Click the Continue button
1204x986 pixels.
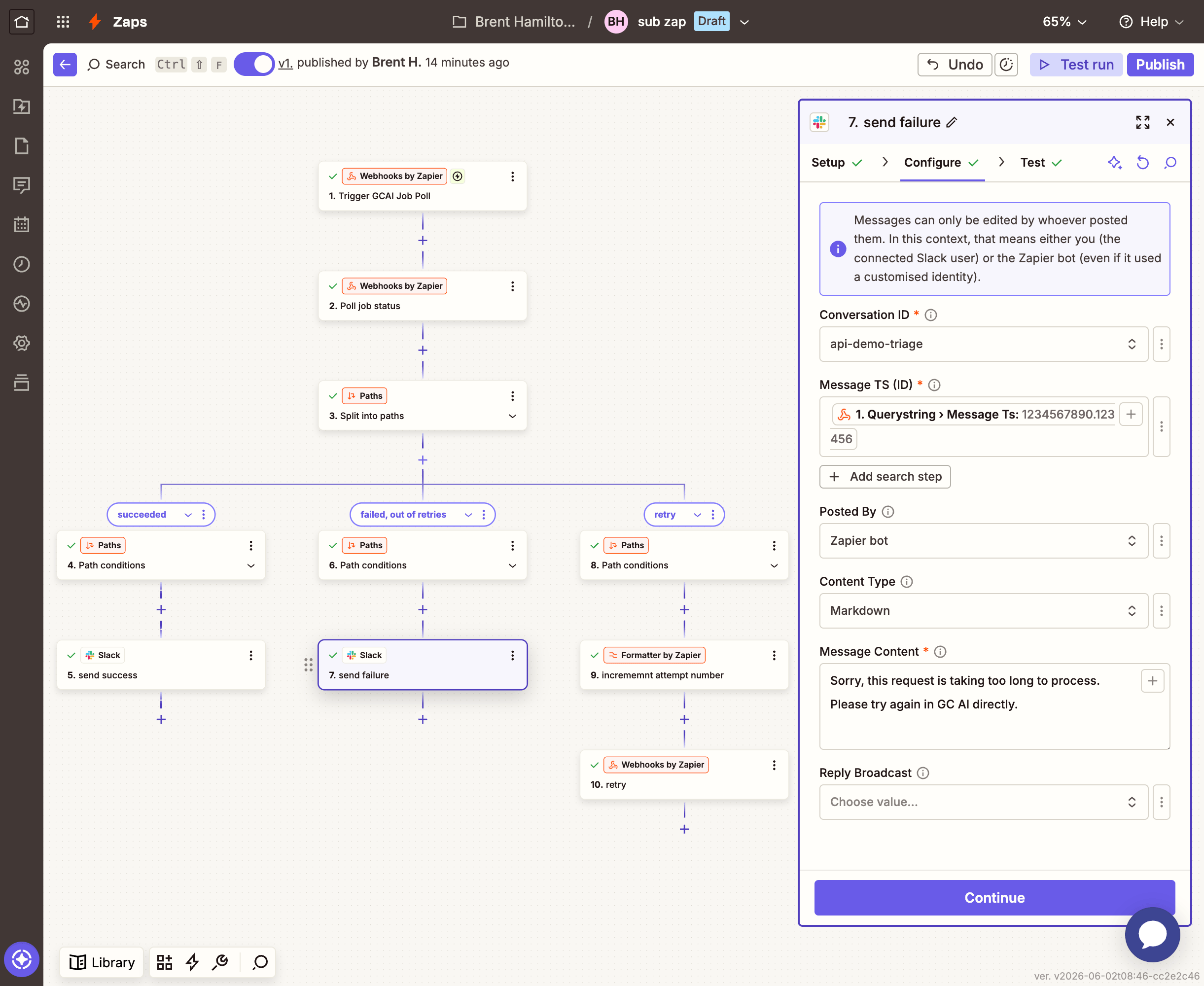point(994,897)
